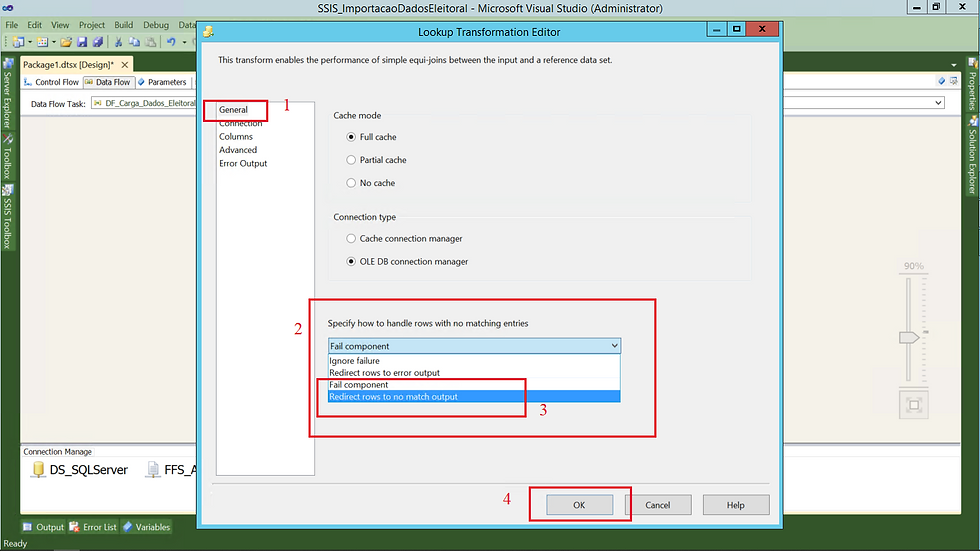Open the tab list dropdown arrow
The height and width of the screenshot is (551, 980).
click(954, 65)
